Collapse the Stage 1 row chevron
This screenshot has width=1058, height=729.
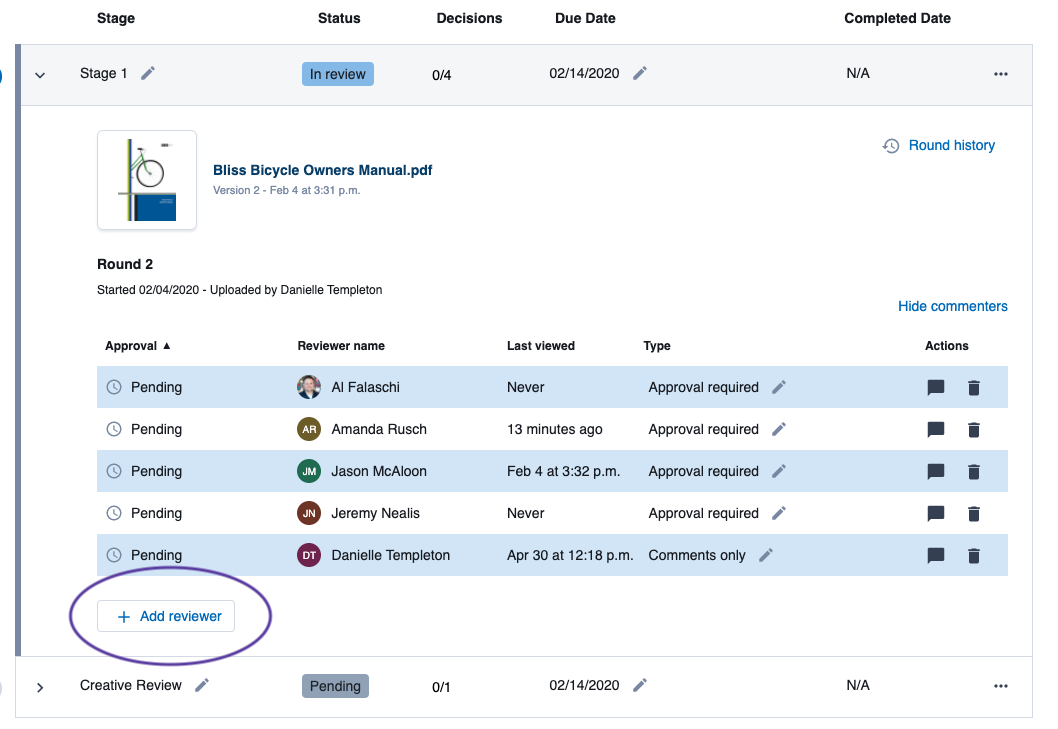40,75
